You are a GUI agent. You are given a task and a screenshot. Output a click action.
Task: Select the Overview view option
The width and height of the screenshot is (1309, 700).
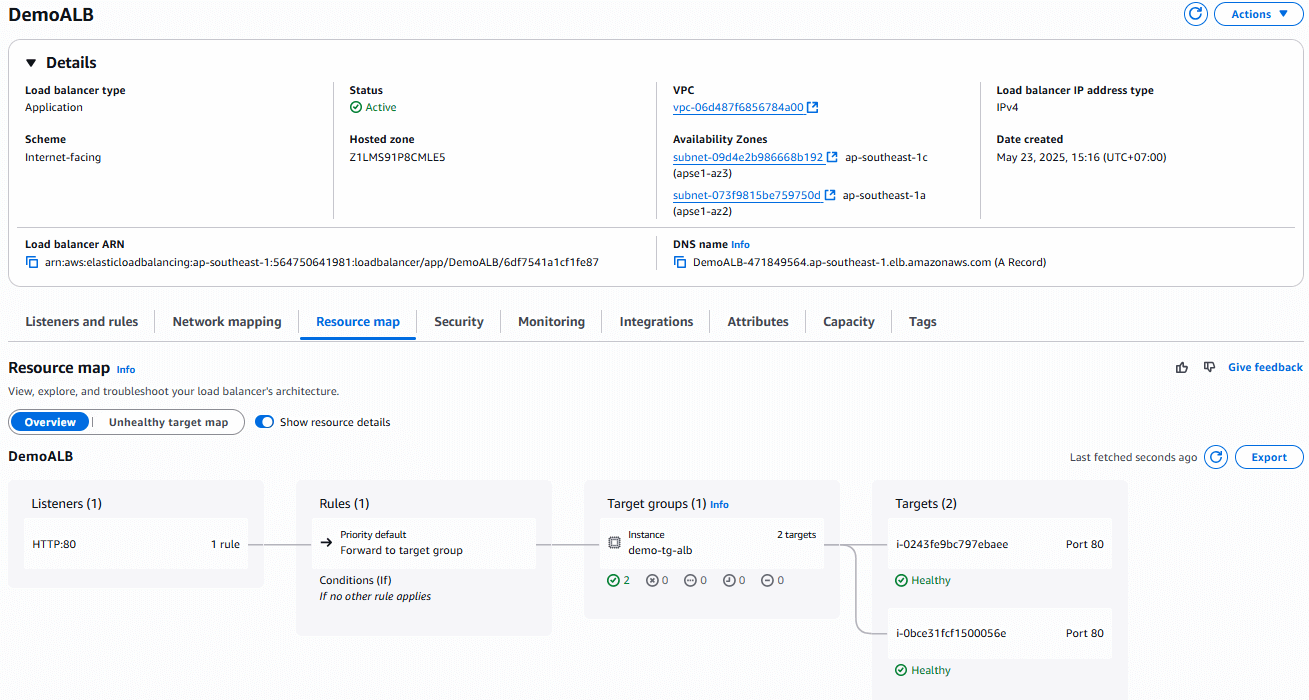coord(50,422)
